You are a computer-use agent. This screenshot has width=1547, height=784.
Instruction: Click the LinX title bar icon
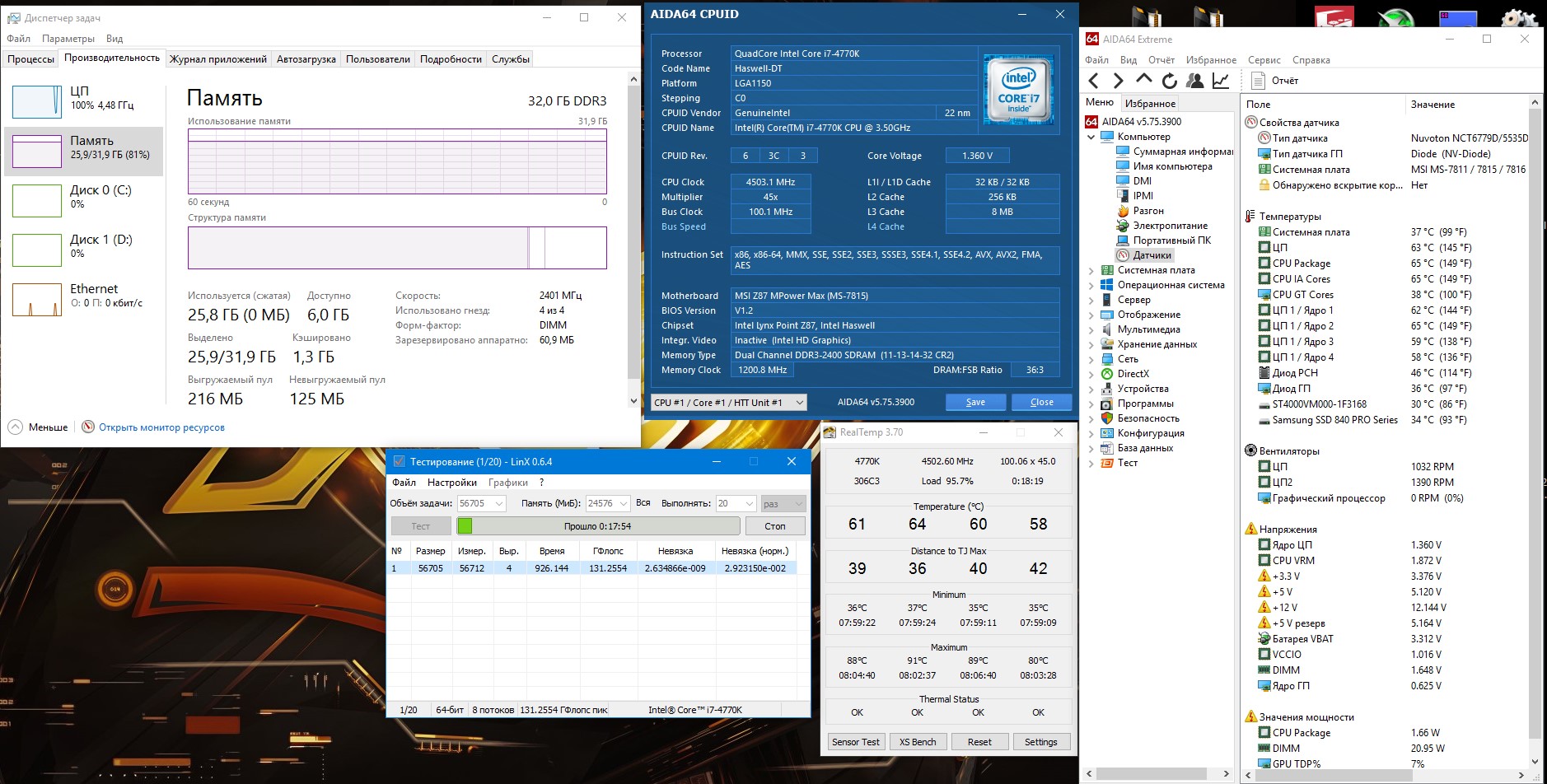point(399,462)
